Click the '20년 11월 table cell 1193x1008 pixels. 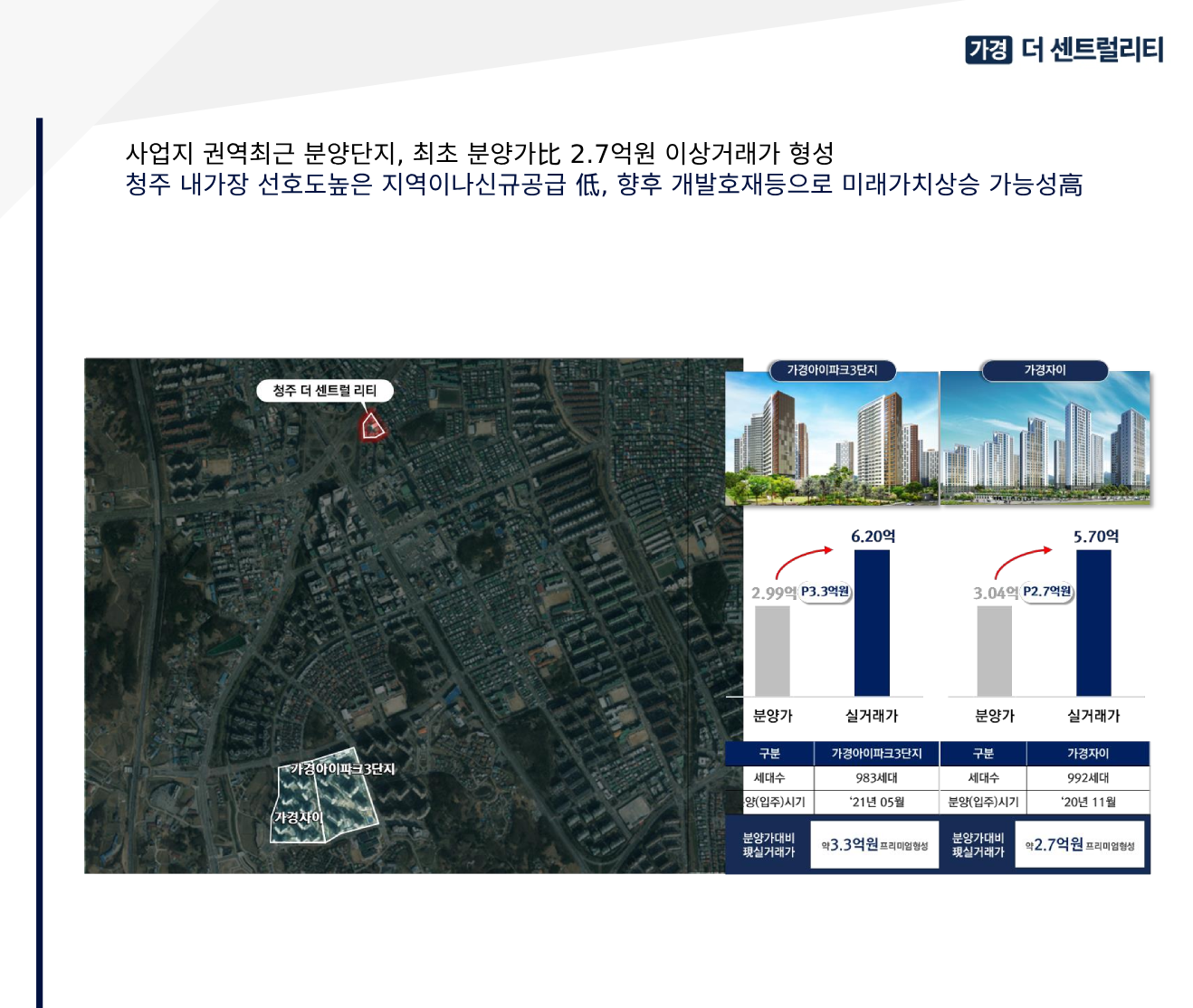(x=1088, y=803)
